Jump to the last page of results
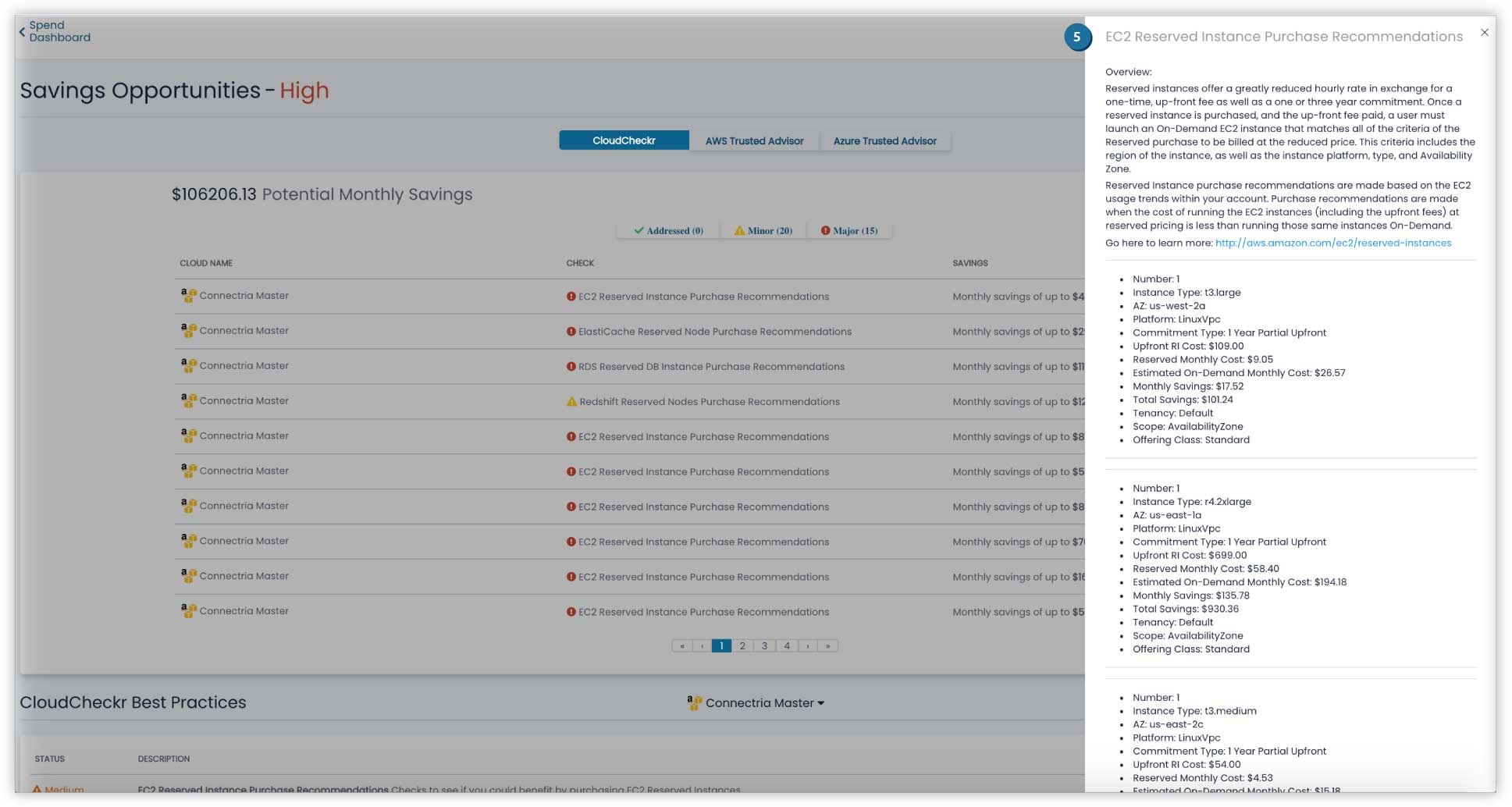 click(x=828, y=646)
